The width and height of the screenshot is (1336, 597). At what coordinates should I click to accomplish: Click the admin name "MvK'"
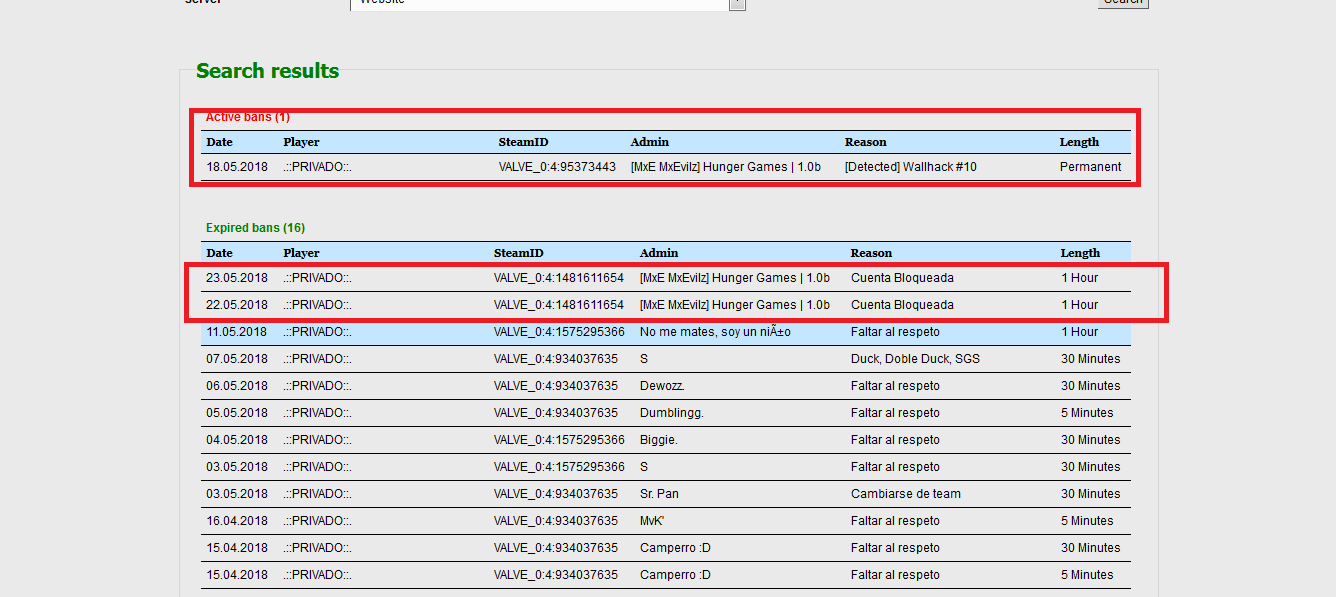[x=653, y=521]
